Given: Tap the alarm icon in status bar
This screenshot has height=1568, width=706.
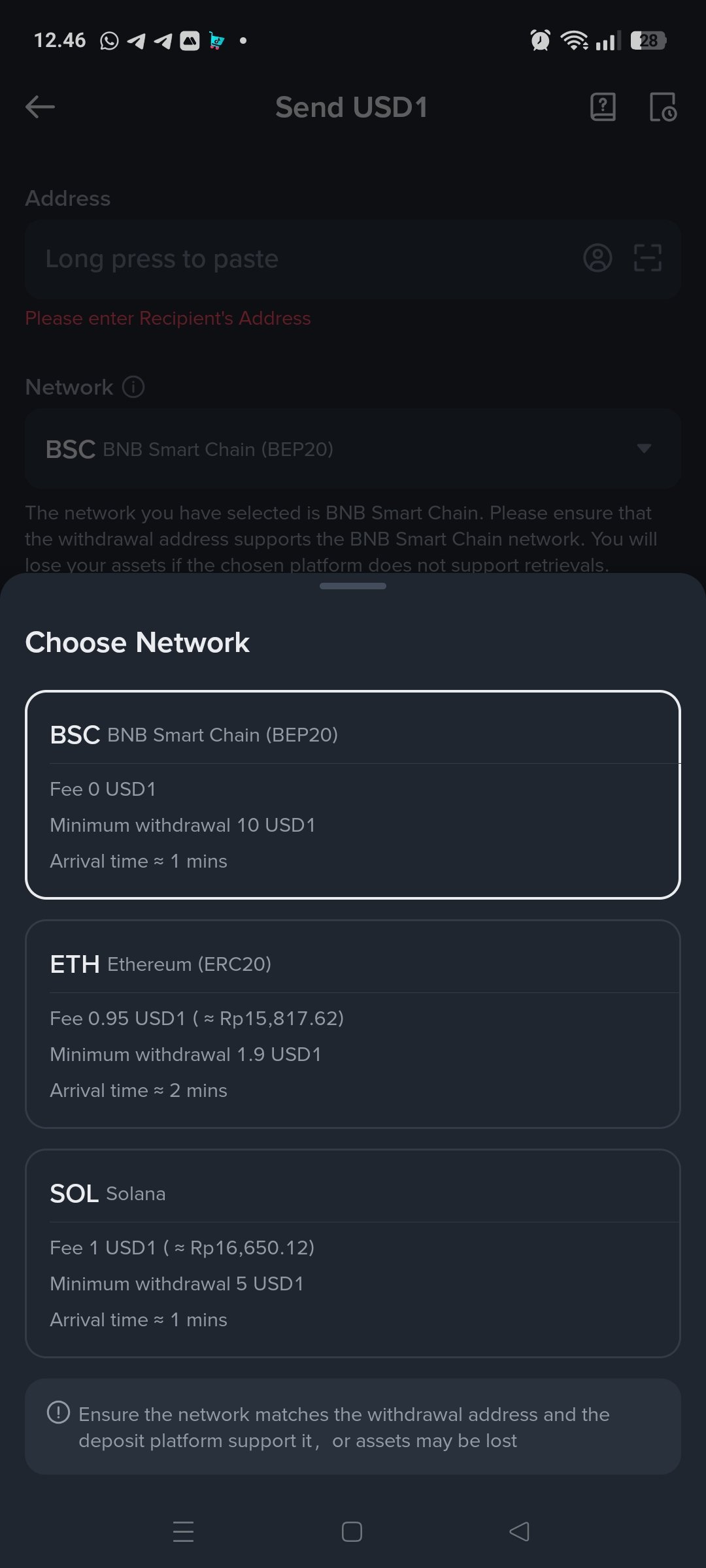Looking at the screenshot, I should coord(540,41).
